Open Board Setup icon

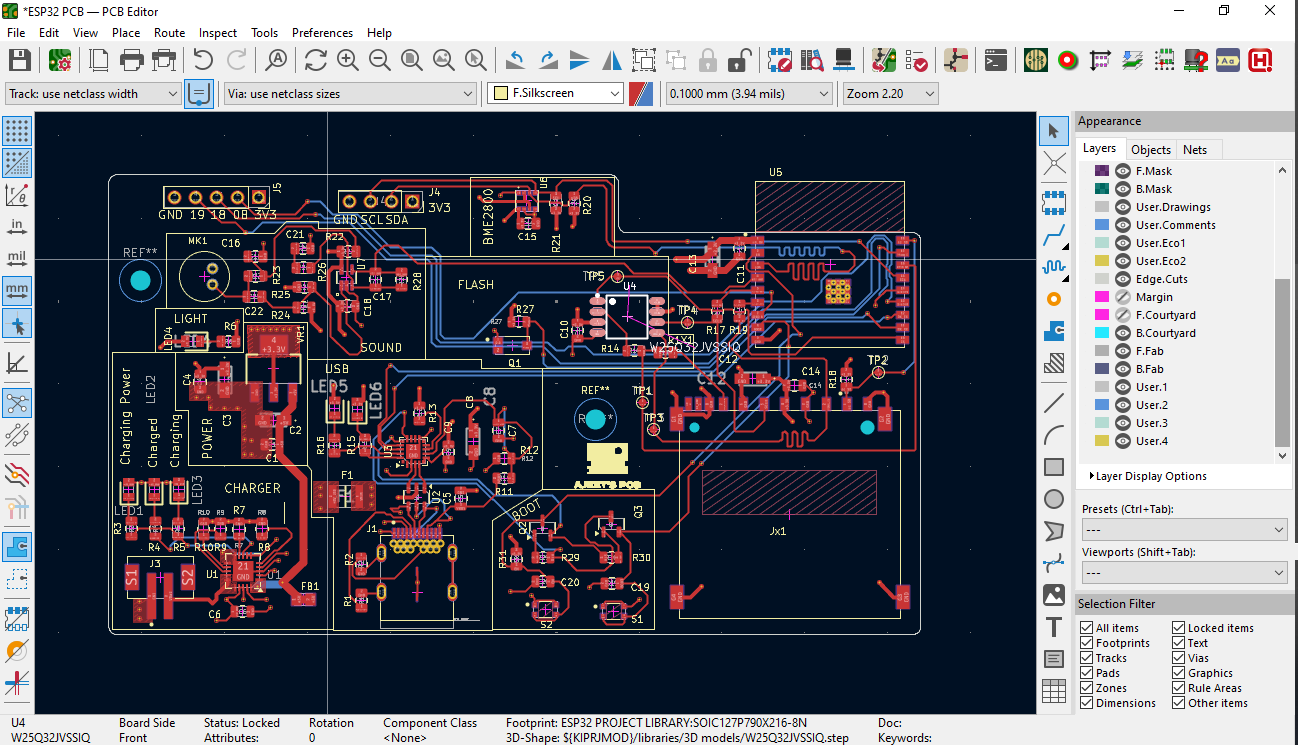(x=60, y=60)
